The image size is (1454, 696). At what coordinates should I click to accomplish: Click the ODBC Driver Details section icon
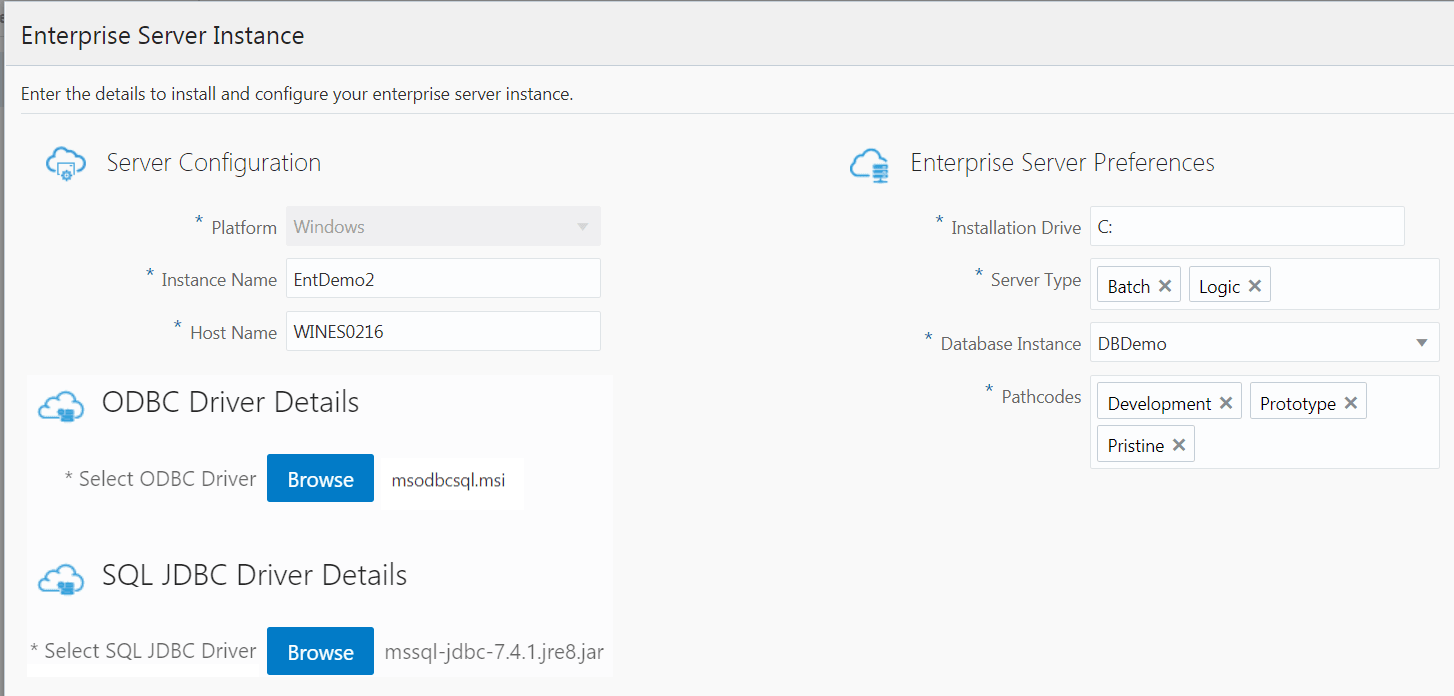pyautogui.click(x=60, y=406)
